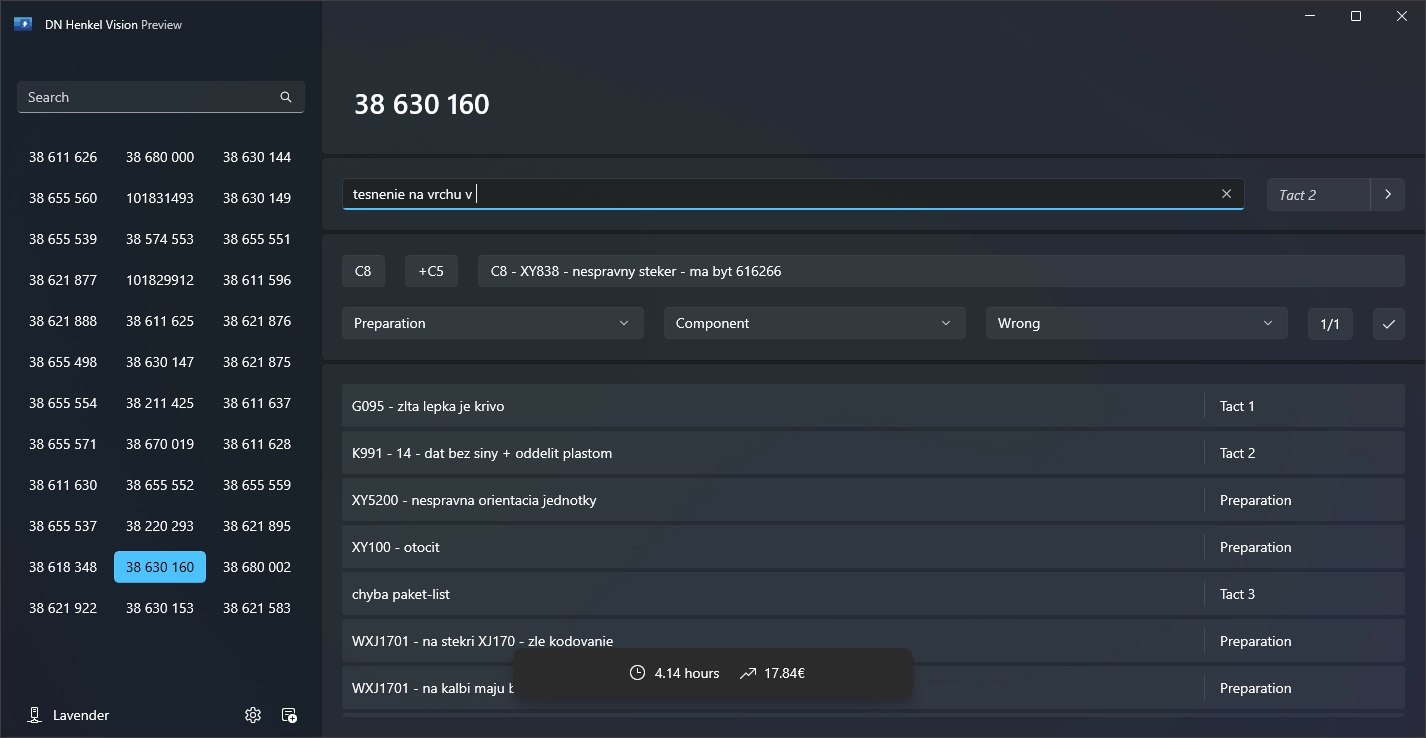Select the 'chyba paket-list' row
The width and height of the screenshot is (1426, 738).
(770, 594)
